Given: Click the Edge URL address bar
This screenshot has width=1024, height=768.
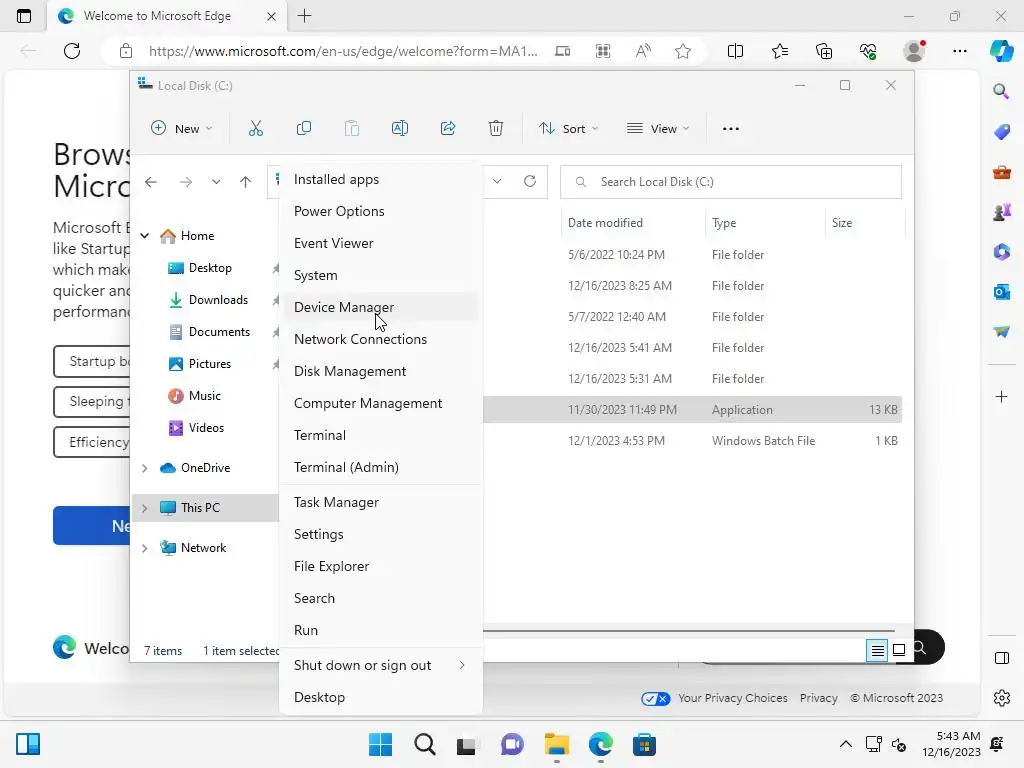Looking at the screenshot, I should coord(342,51).
